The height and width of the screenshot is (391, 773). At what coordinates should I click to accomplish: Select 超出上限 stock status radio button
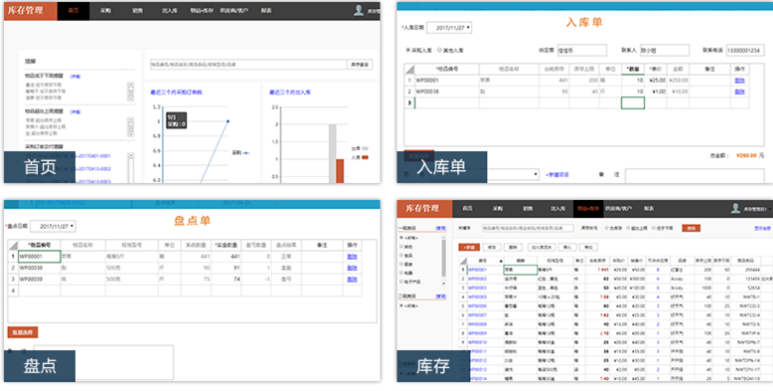[x=628, y=228]
